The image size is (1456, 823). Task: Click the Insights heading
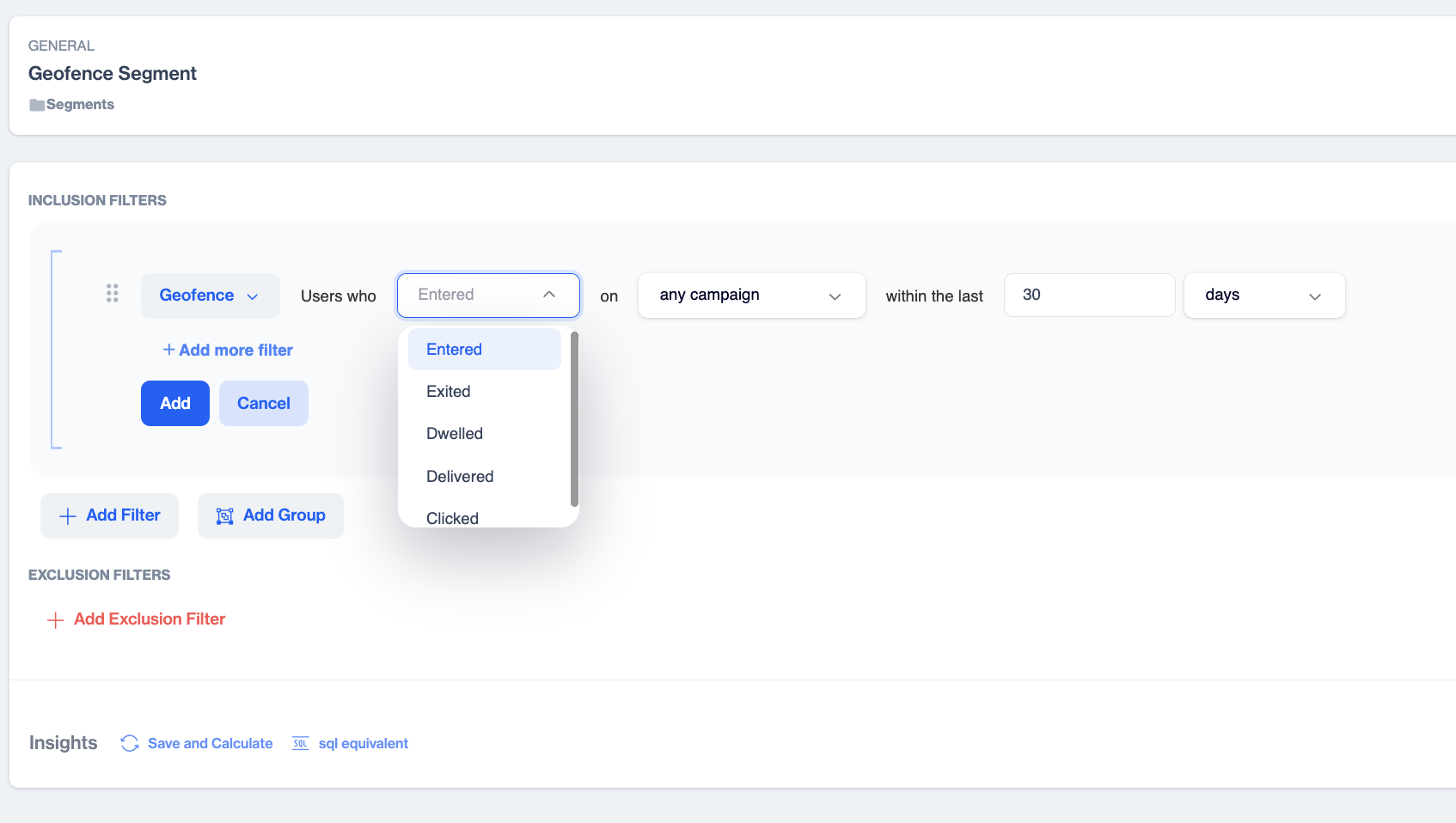pyautogui.click(x=64, y=742)
